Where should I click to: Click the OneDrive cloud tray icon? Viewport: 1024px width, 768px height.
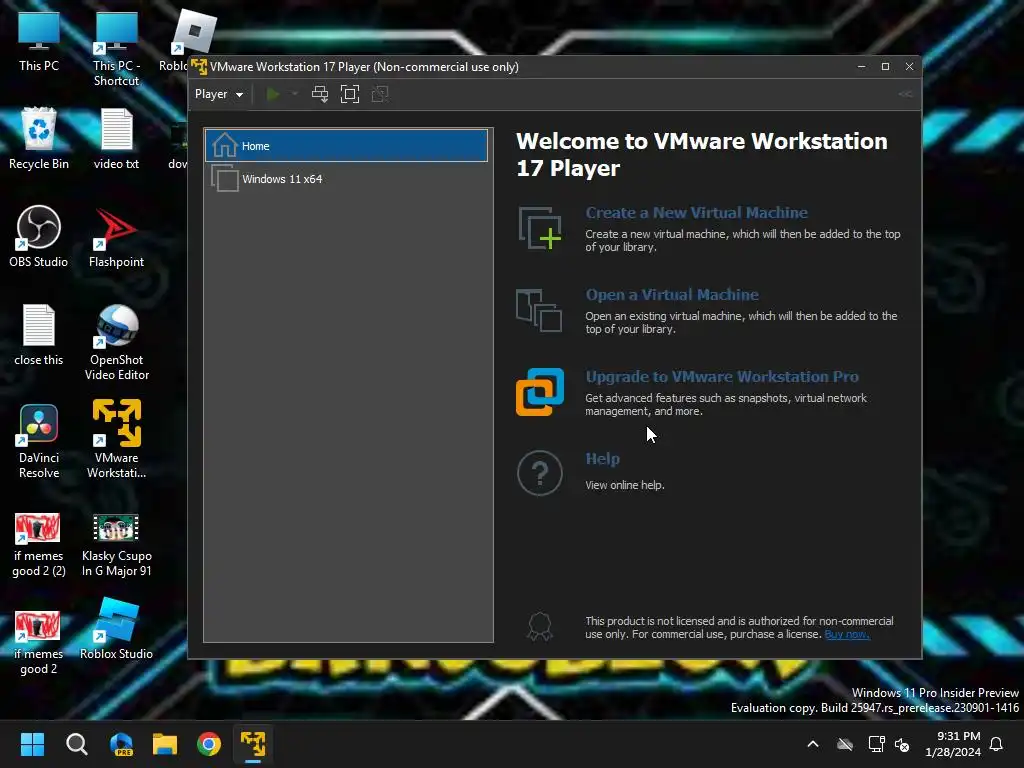coord(845,744)
